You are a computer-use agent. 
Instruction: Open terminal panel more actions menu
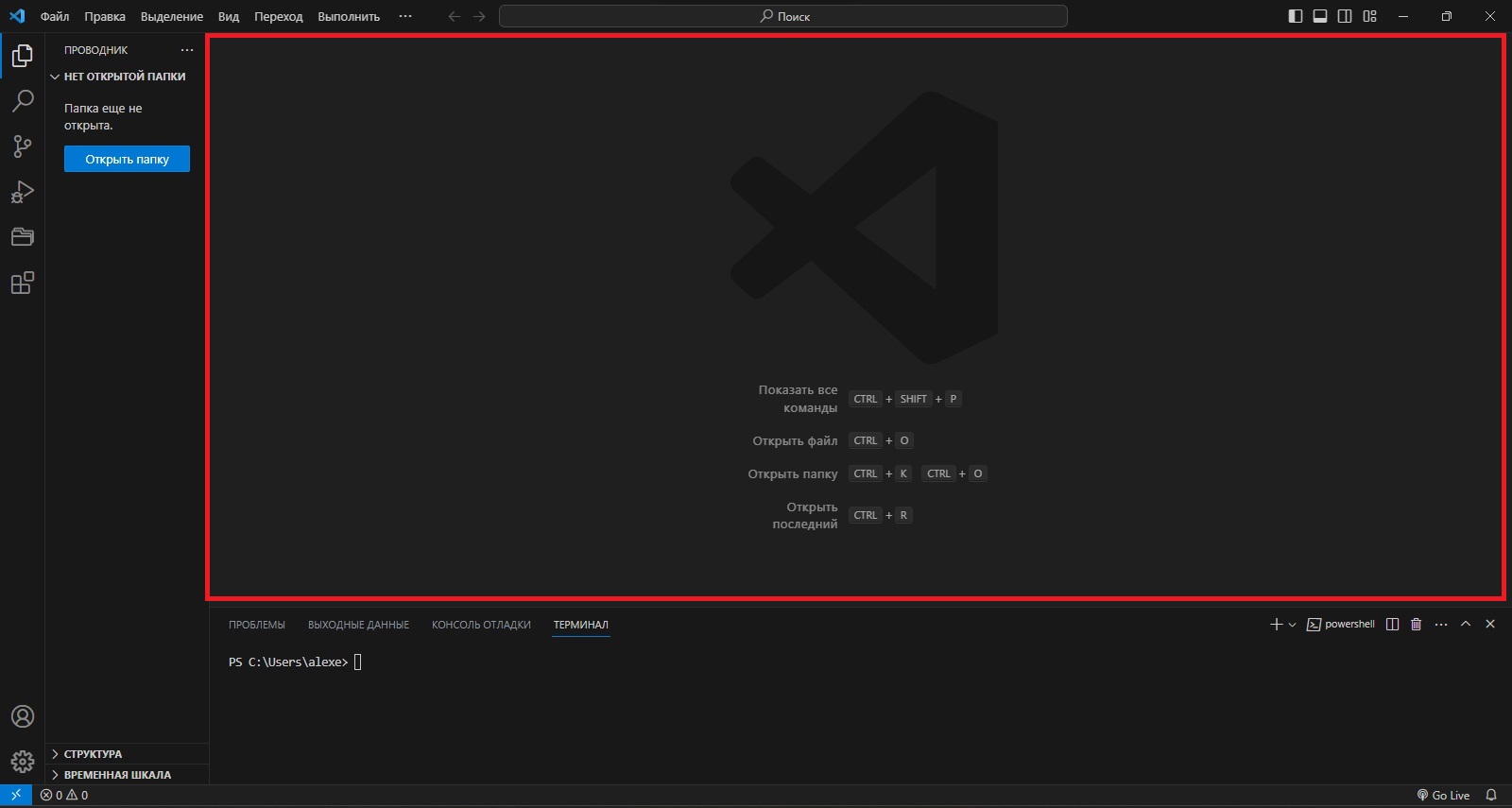1441,625
